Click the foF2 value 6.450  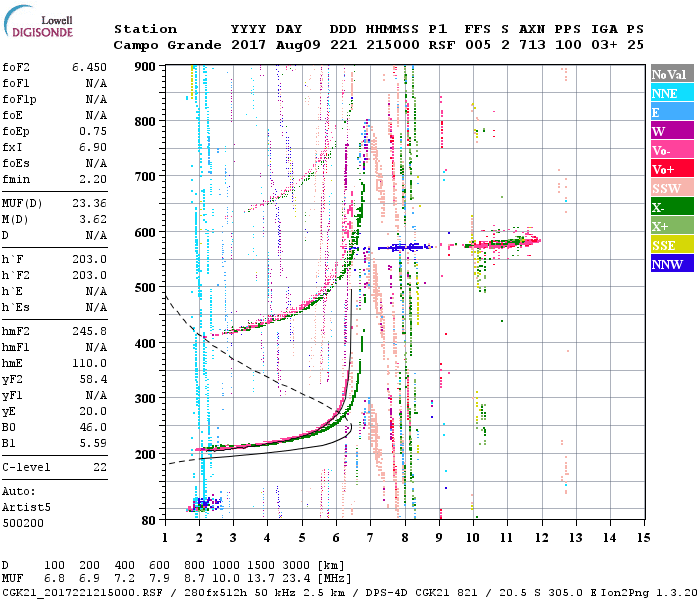click(88, 66)
